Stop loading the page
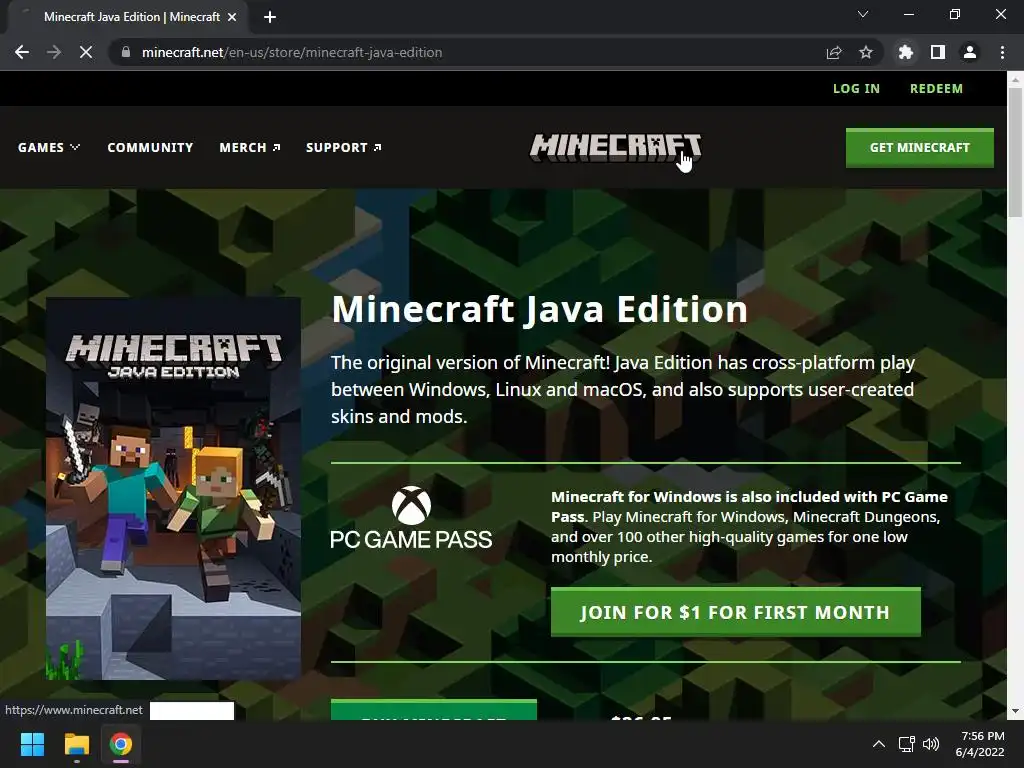The height and width of the screenshot is (768, 1024). 86,52
